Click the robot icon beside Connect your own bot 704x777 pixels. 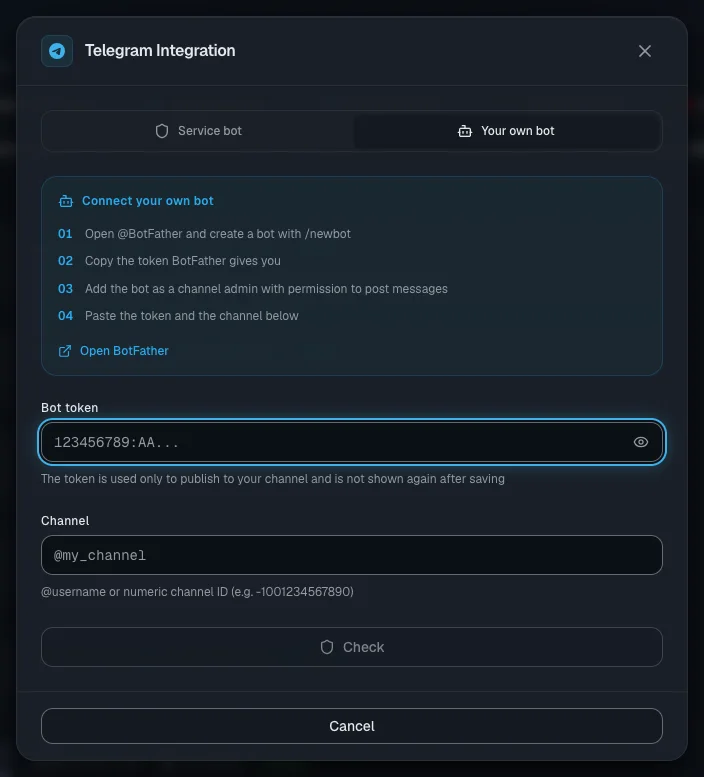coord(66,201)
